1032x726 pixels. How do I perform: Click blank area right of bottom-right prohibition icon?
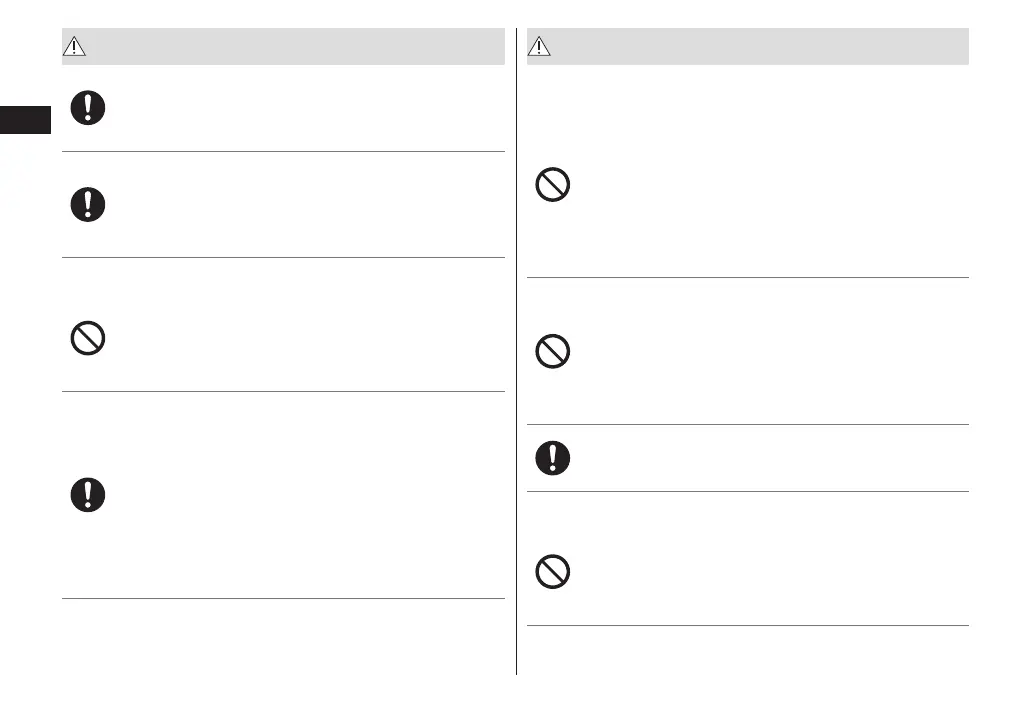pos(760,571)
